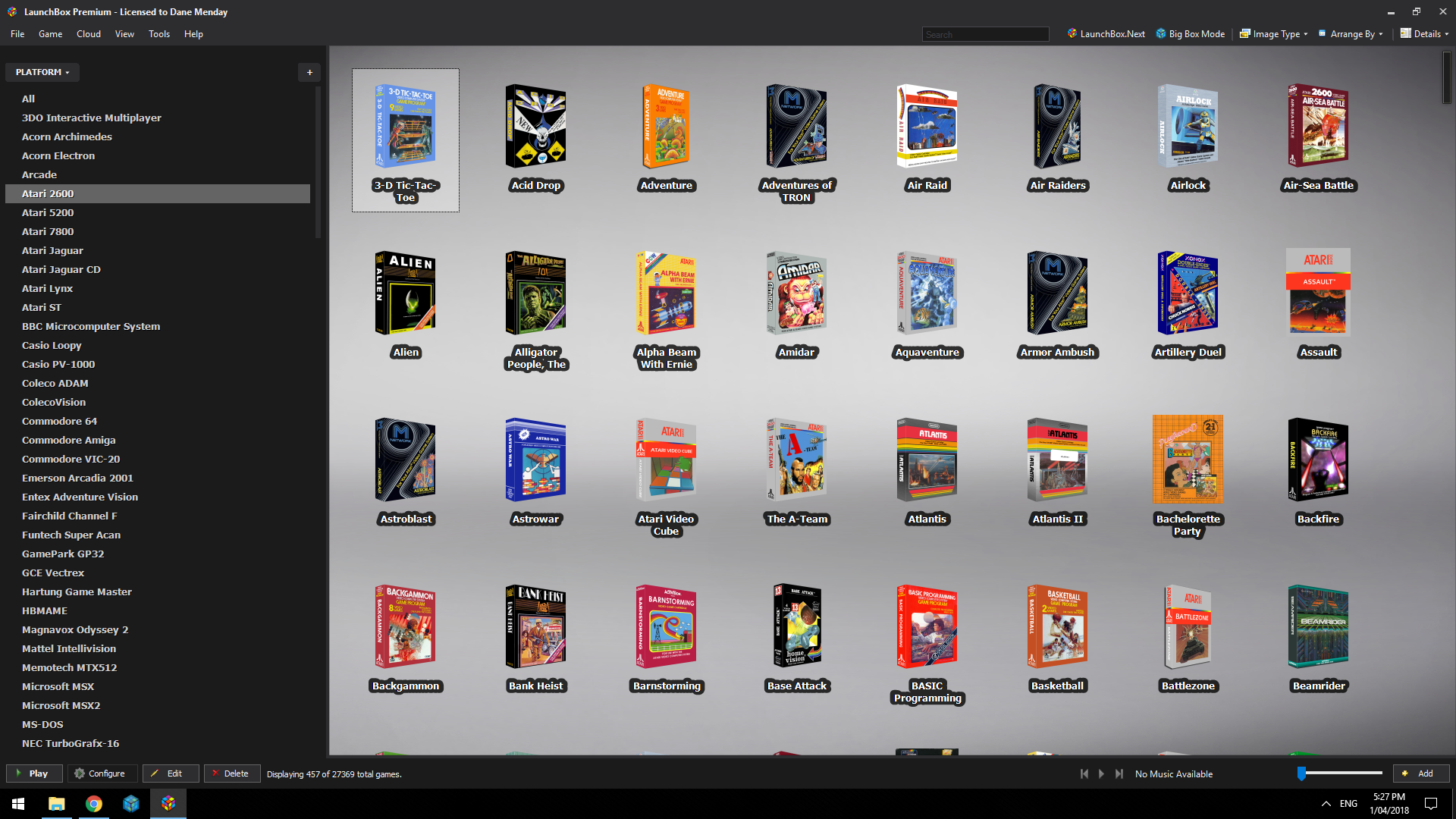Click the Add button
The image size is (1456, 819).
[1421, 773]
